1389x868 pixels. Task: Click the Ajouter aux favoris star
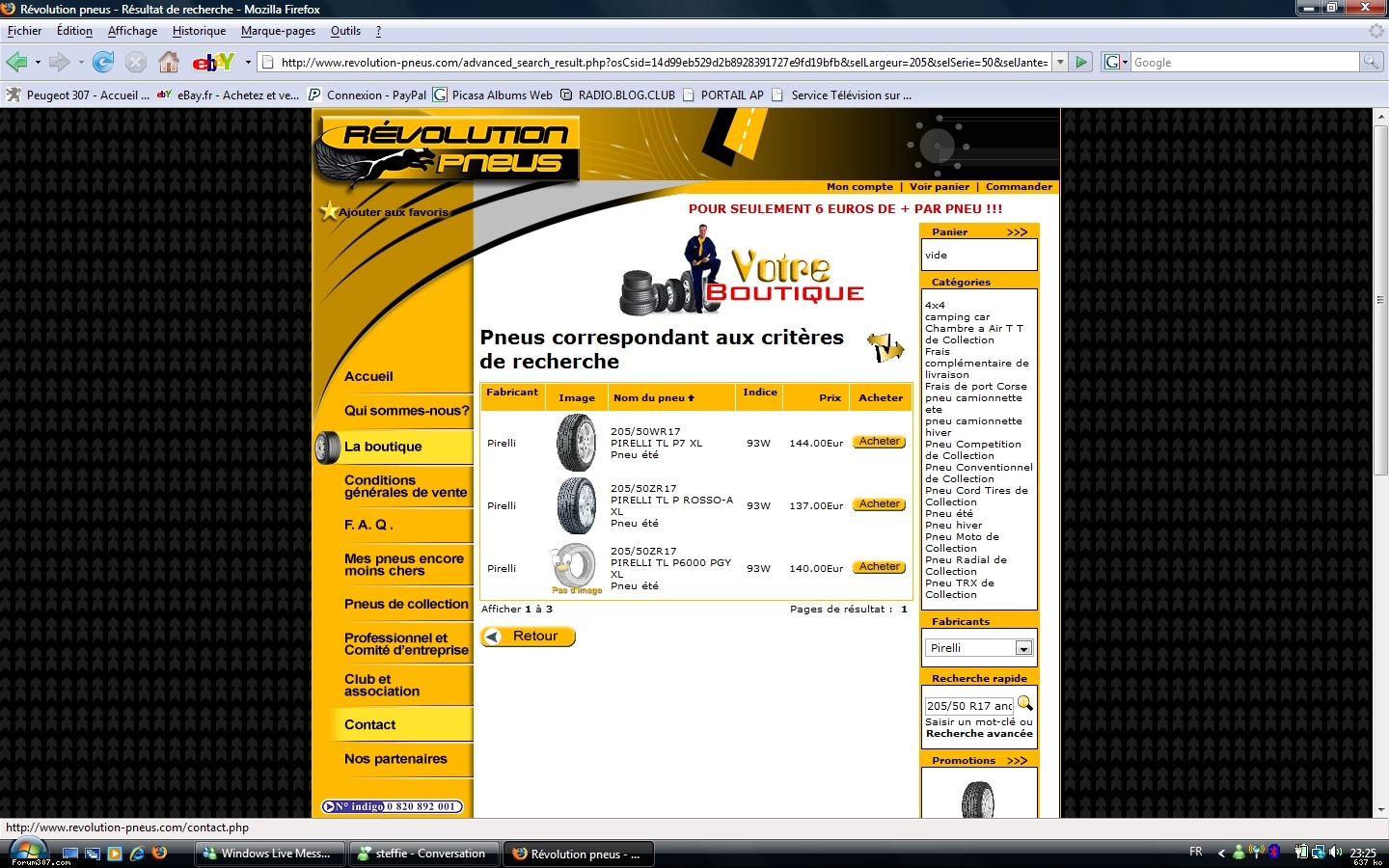[x=329, y=211]
